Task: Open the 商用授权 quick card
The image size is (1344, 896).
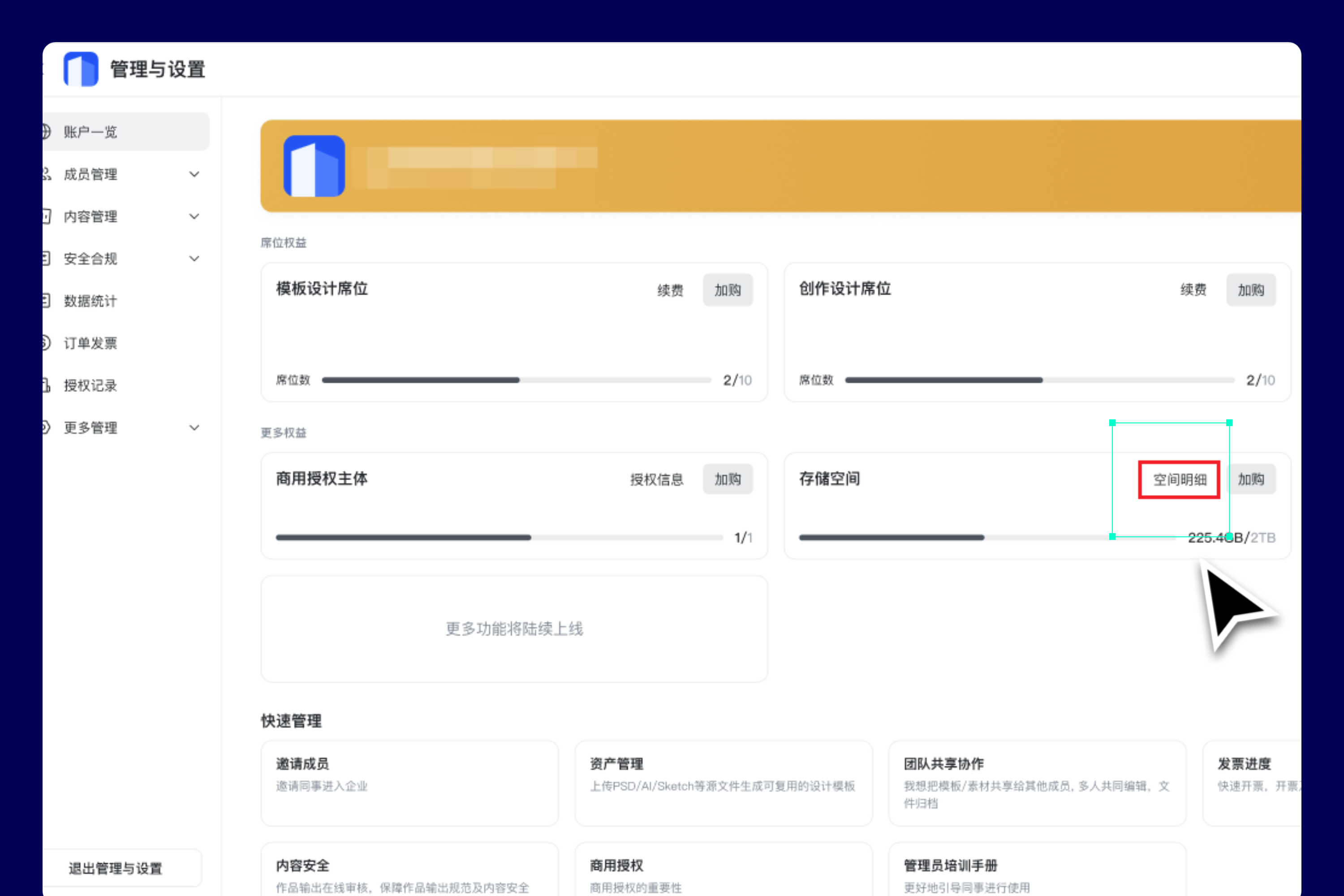Action: coord(724,869)
